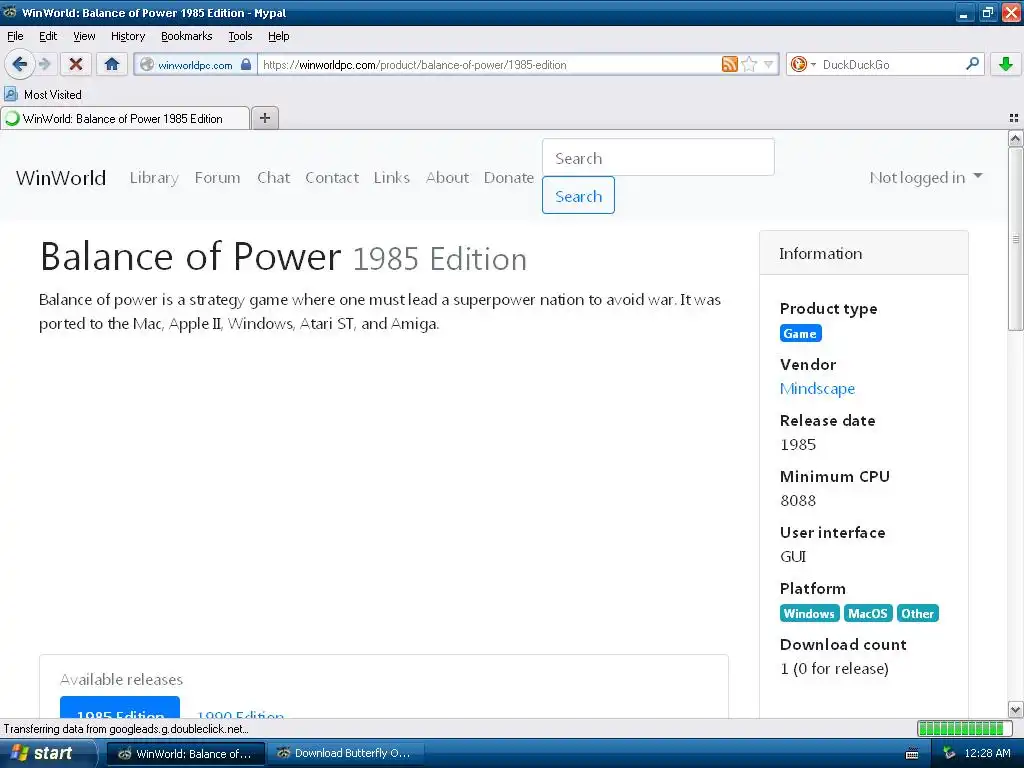Image resolution: width=1024 pixels, height=768 pixels.
Task: Open the Donate nav link
Action: point(509,178)
